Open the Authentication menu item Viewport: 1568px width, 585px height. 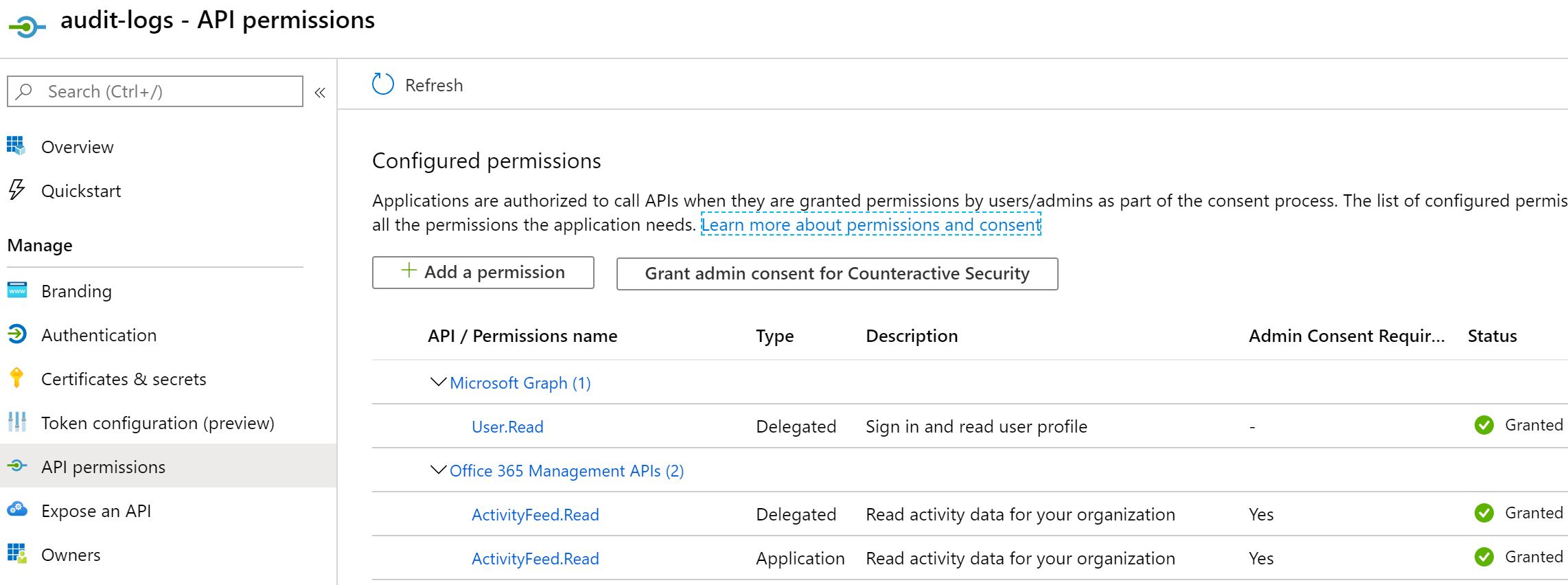[x=99, y=335]
